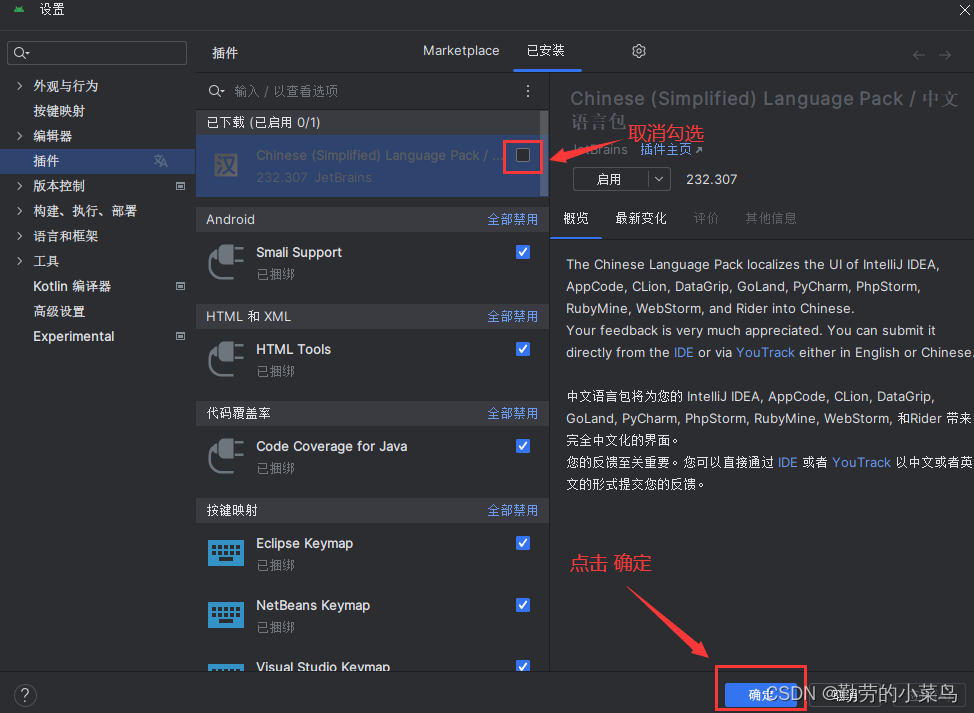Open help with the question mark button
This screenshot has height=713, width=974.
[x=25, y=694]
